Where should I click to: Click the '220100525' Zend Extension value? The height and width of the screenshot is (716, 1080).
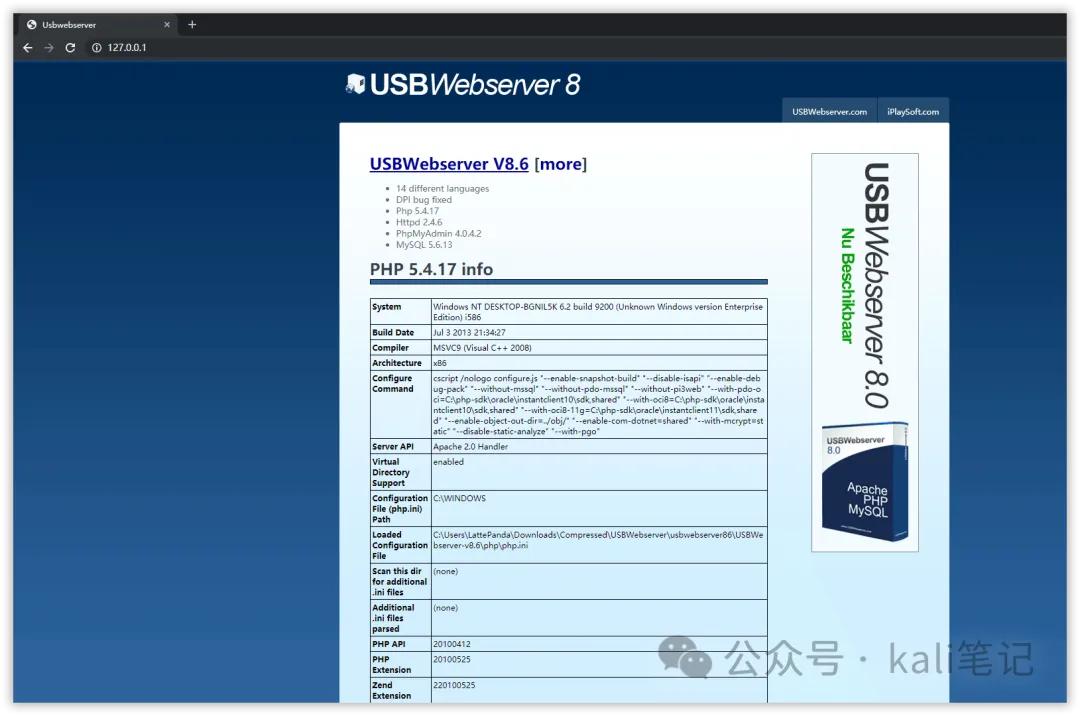click(454, 686)
